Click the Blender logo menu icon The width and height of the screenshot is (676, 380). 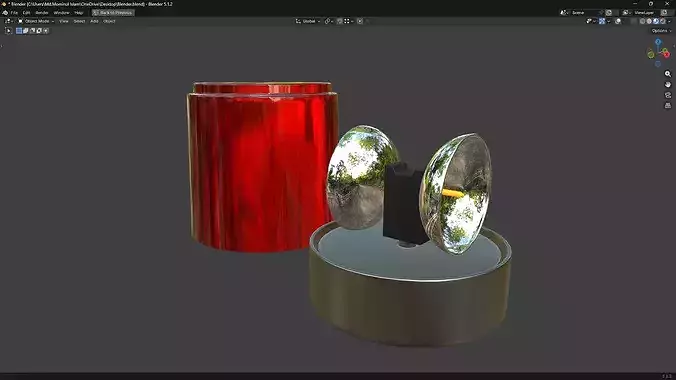[x=5, y=13]
